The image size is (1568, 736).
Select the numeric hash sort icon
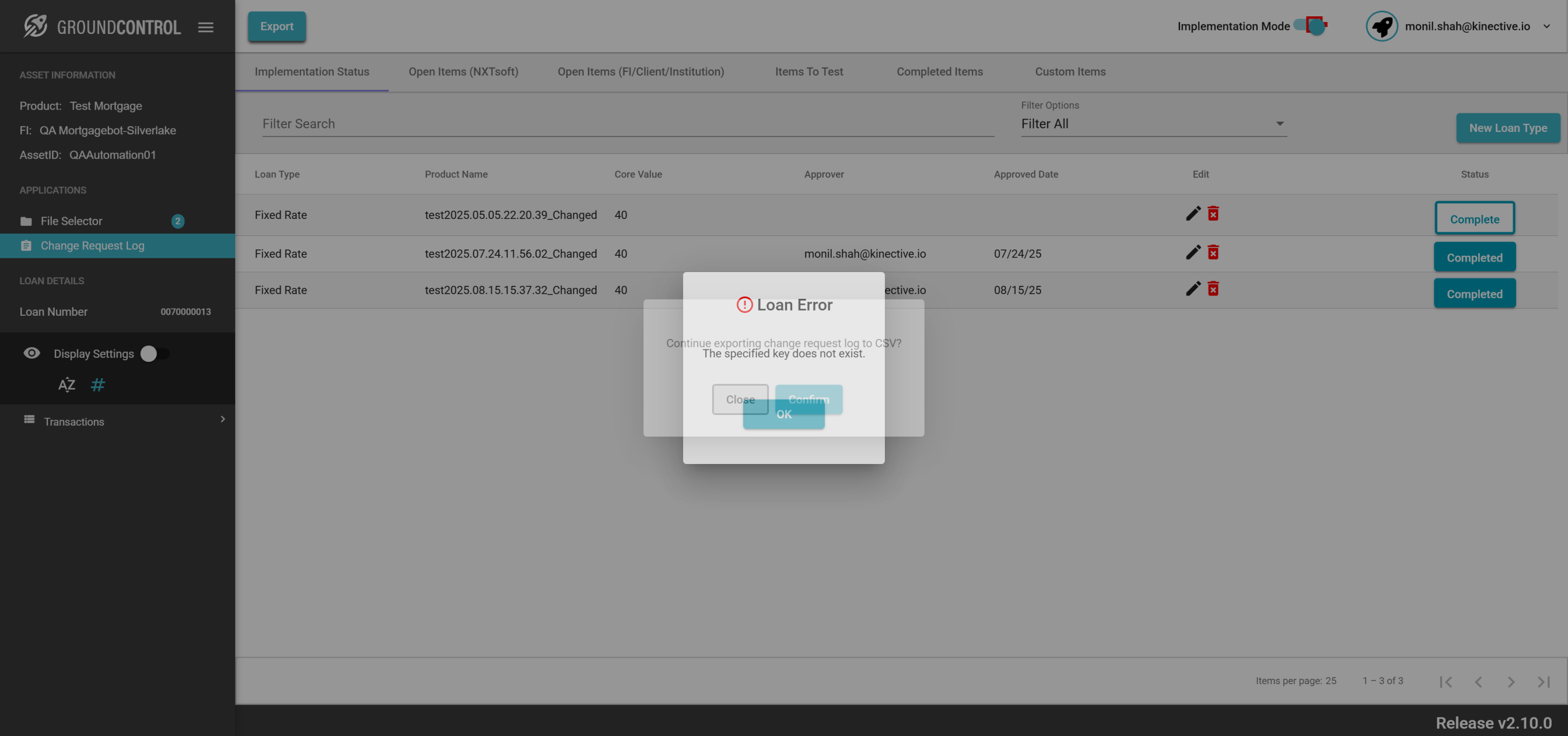97,385
